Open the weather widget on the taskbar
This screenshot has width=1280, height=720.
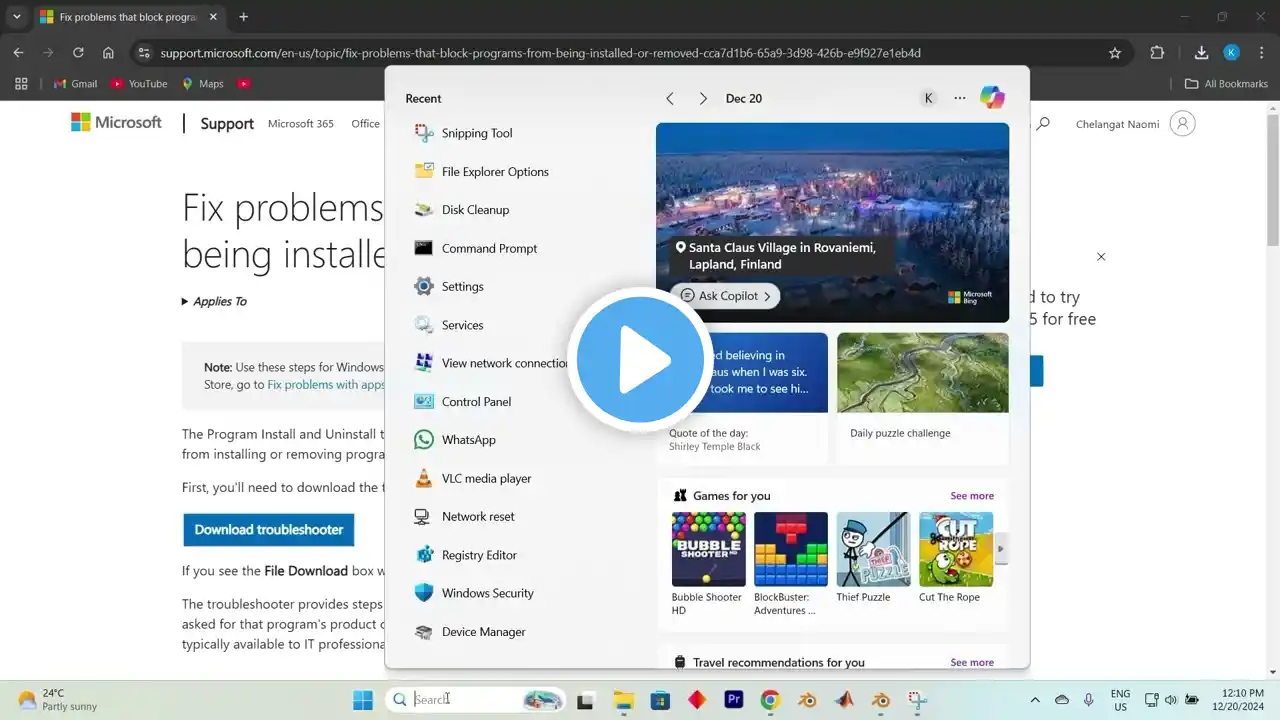click(57, 700)
